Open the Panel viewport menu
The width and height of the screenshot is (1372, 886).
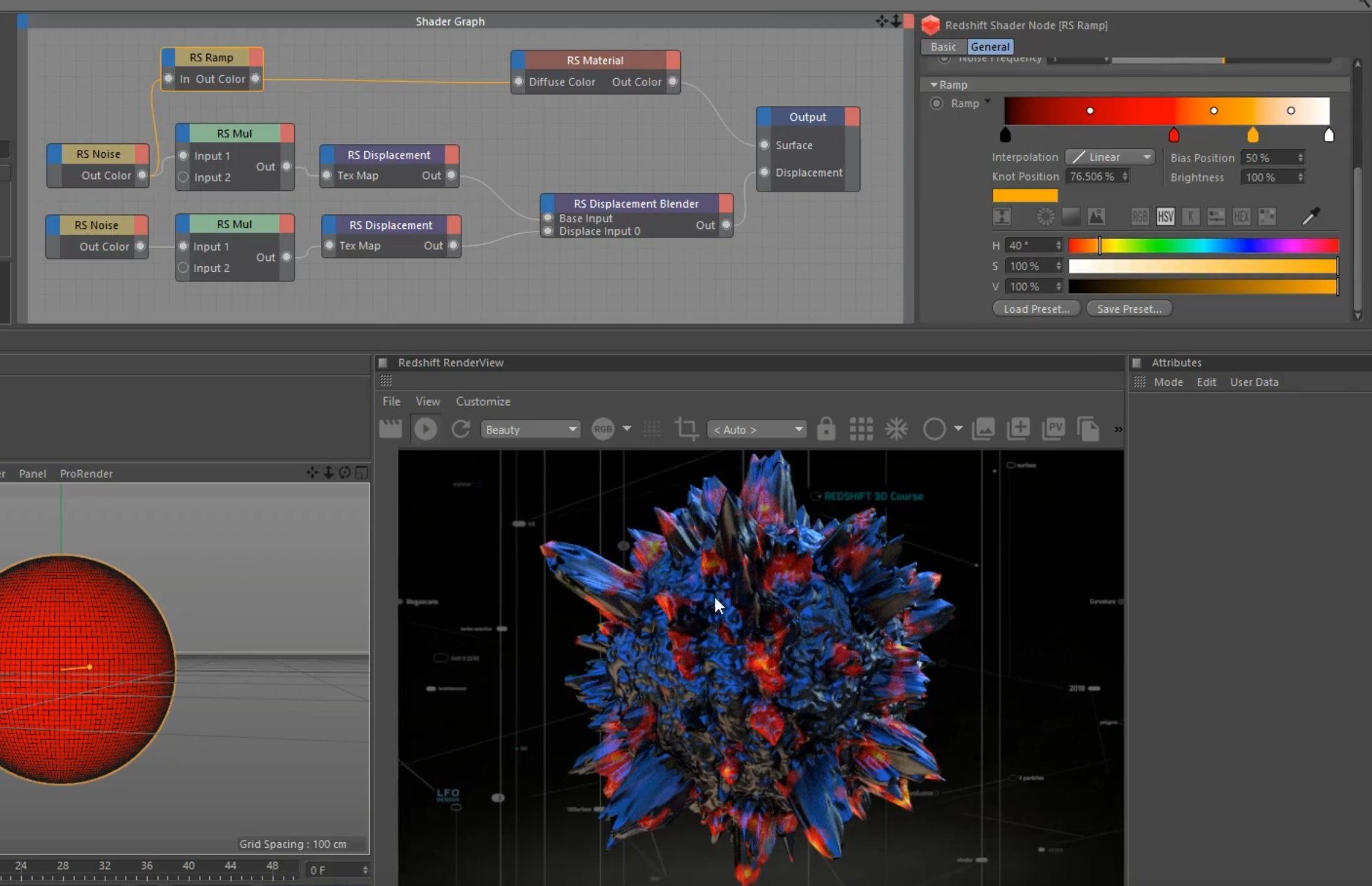coord(32,474)
